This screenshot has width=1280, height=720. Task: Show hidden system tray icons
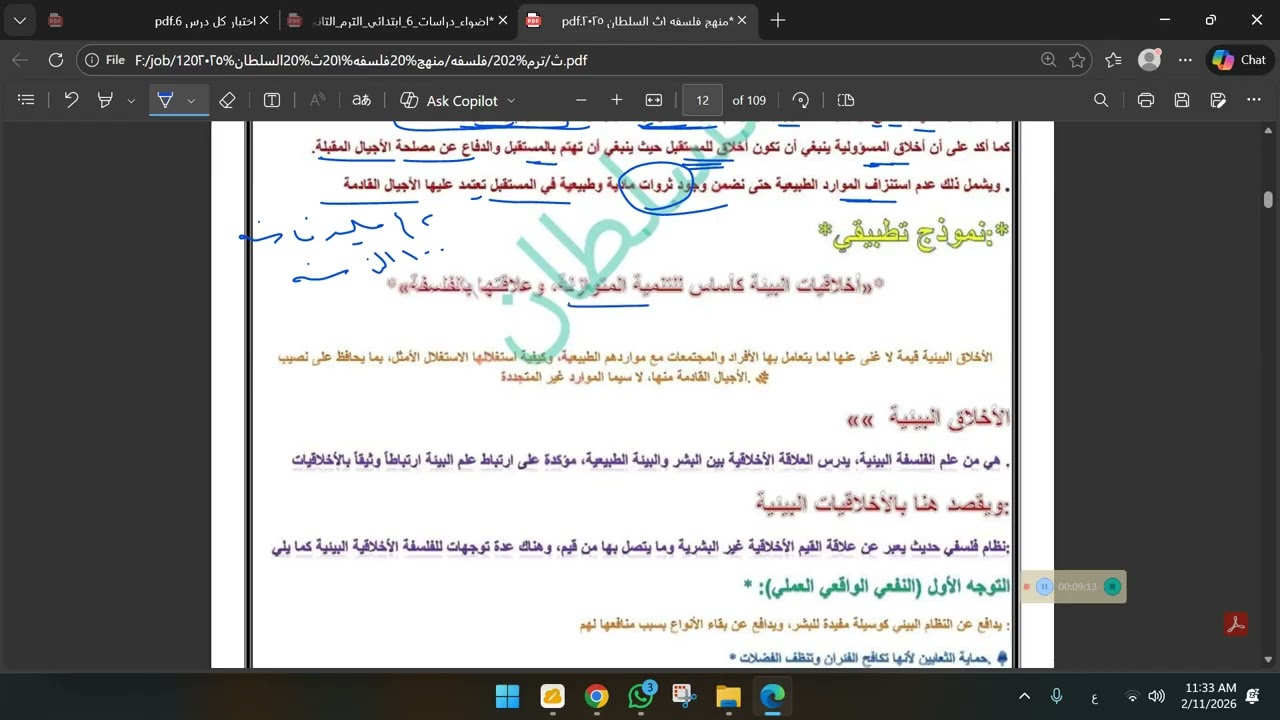[x=1024, y=696]
